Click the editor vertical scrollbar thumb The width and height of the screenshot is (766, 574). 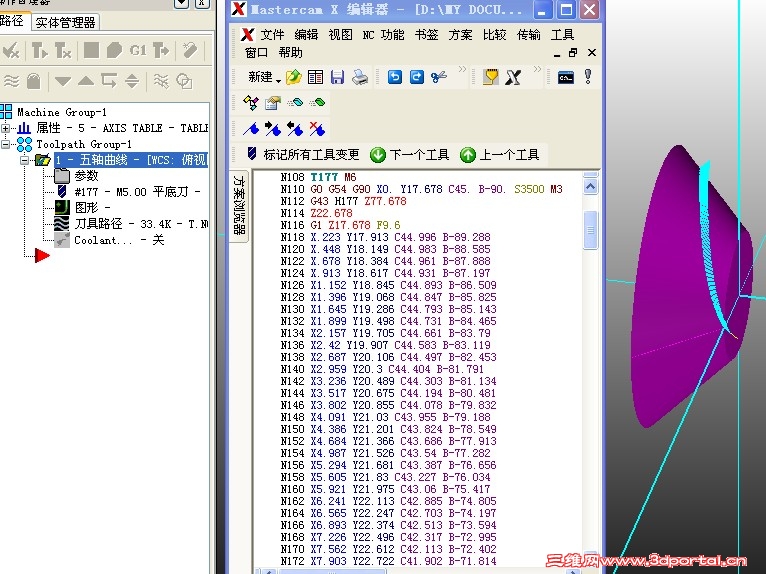(x=590, y=230)
